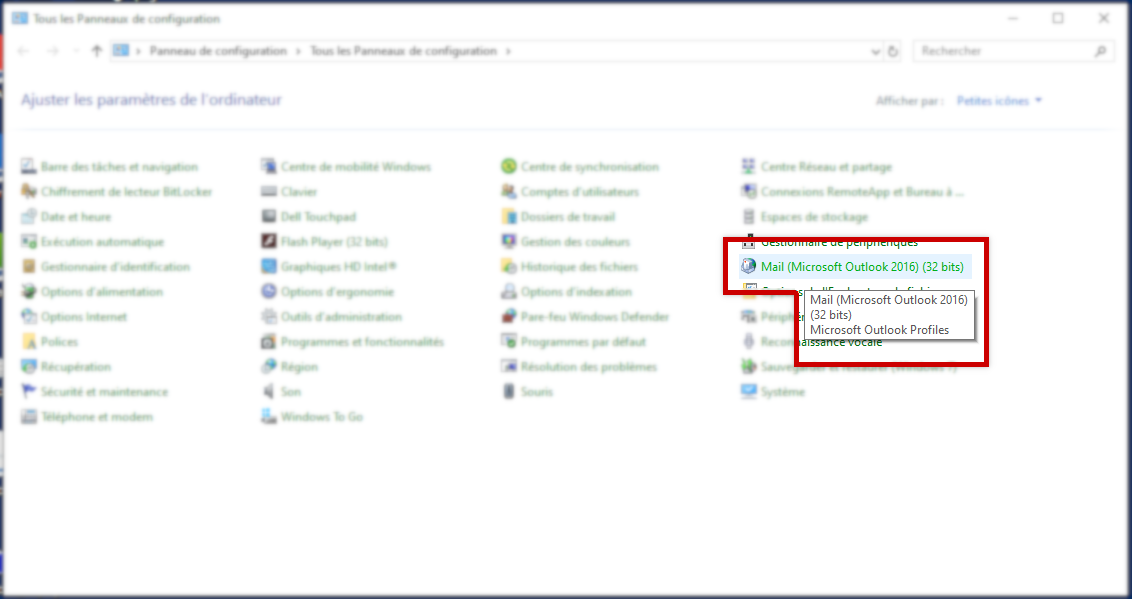The image size is (1132, 599).
Task: Open the Flash Player (32 bits) icon
Action: (x=269, y=242)
